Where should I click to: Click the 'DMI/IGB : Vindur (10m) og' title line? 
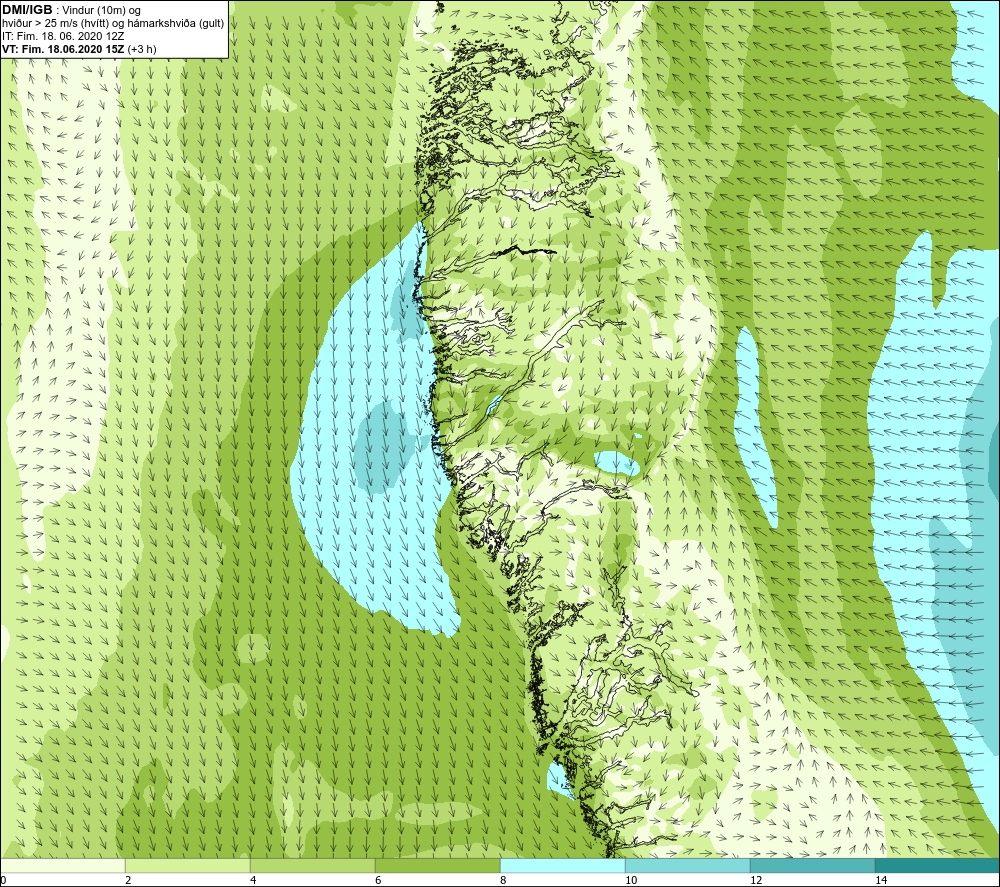click(71, 10)
